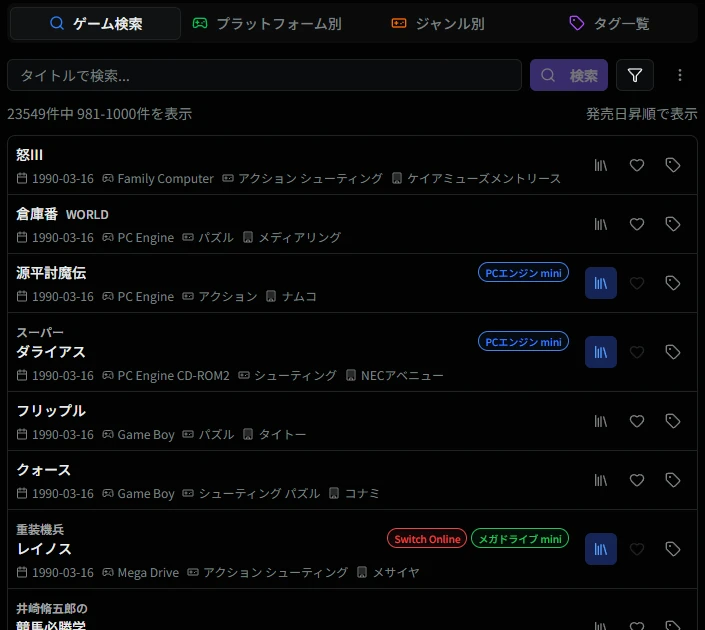Viewport: 705px width, 630px height.
Task: Favorite フリップル with heart icon
Action: point(637,421)
